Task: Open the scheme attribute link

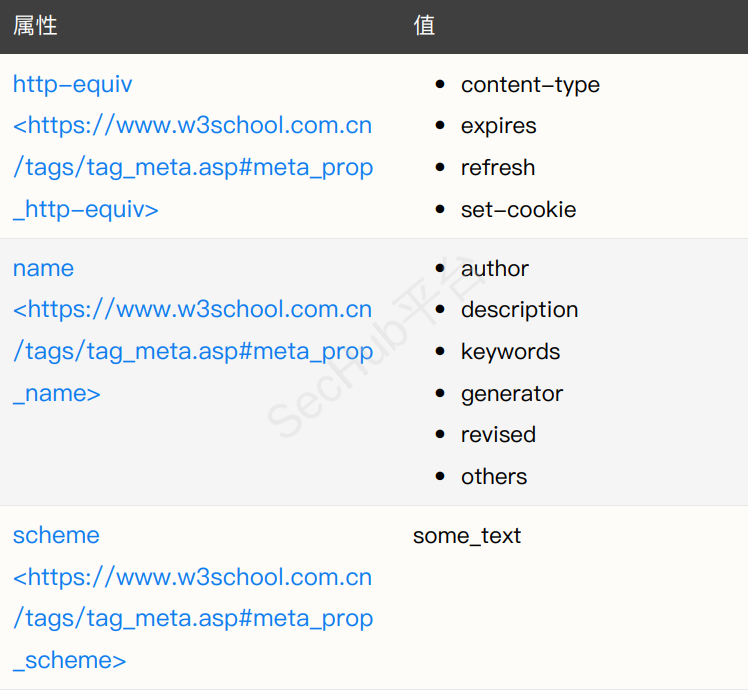Action: click(56, 535)
